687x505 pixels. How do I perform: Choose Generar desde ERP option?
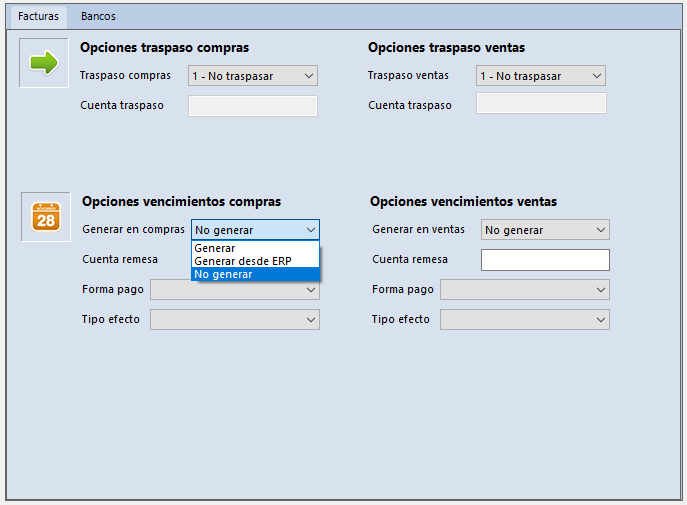point(255,261)
